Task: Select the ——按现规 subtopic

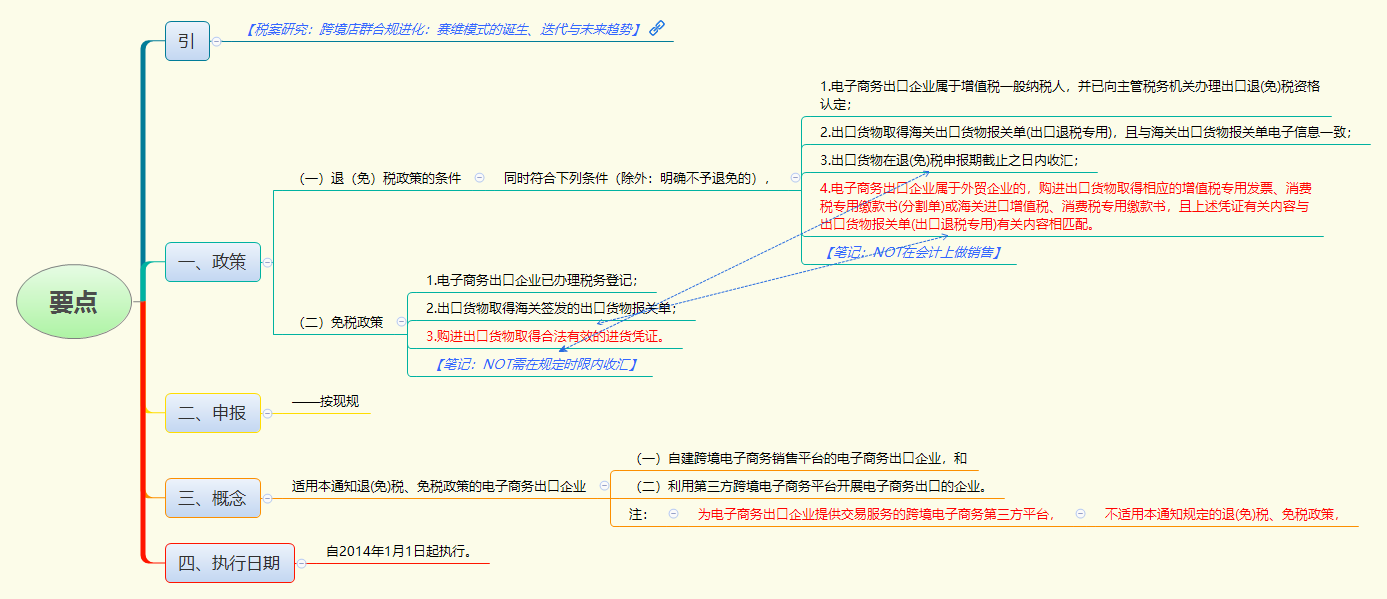Action: pos(326,402)
